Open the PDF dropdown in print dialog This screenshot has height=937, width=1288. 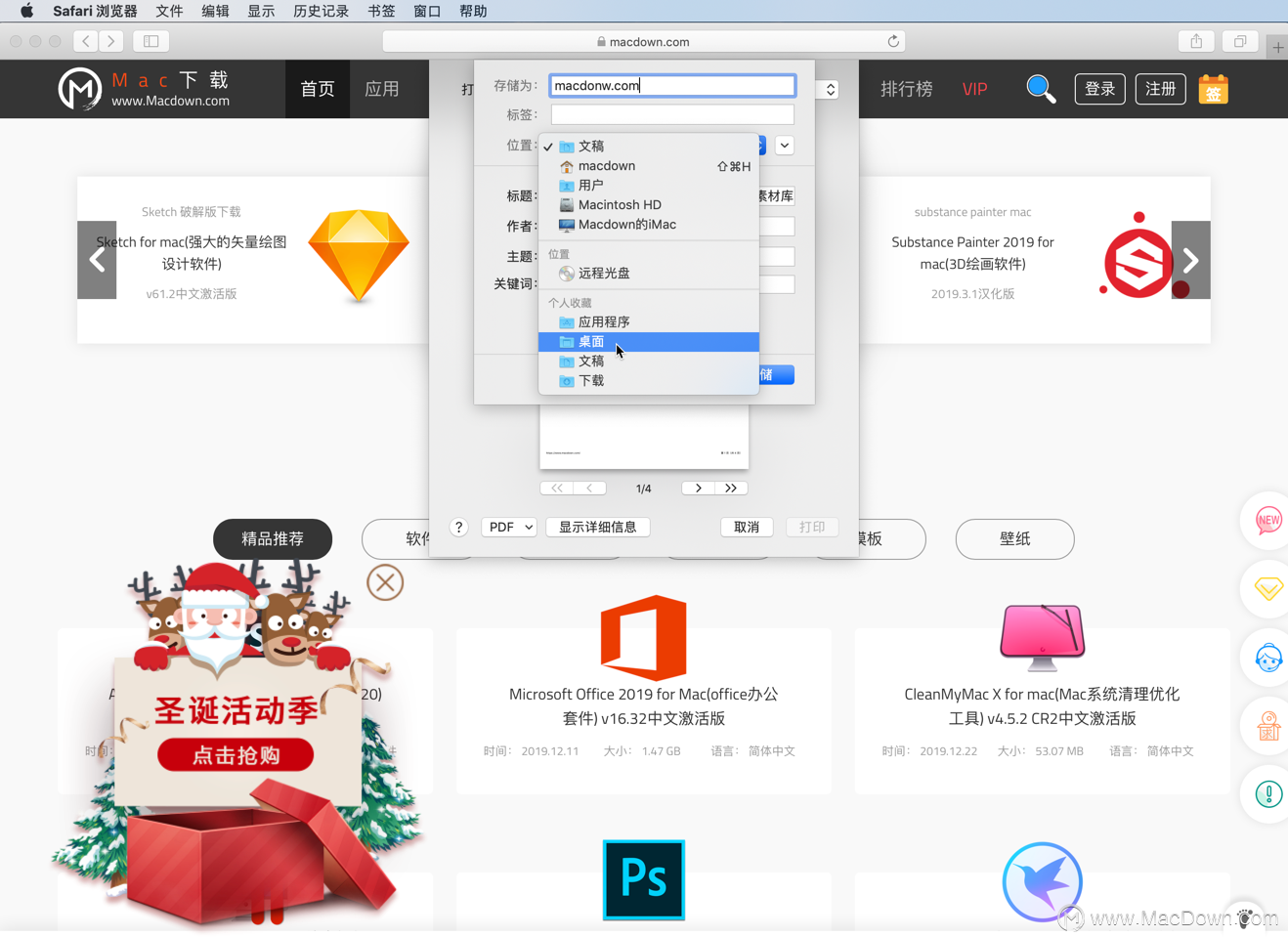(508, 527)
